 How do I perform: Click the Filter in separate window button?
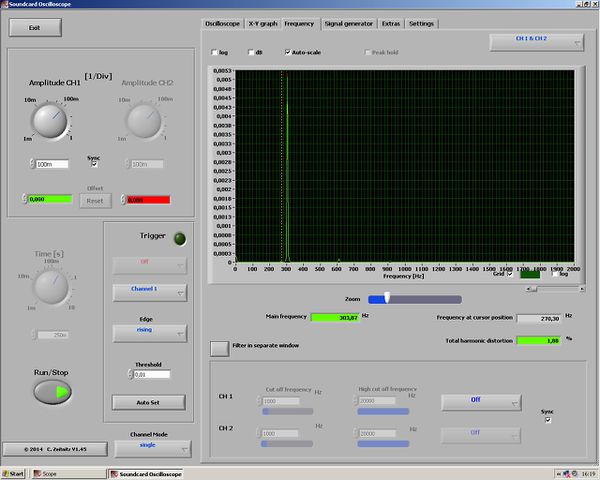[219, 348]
